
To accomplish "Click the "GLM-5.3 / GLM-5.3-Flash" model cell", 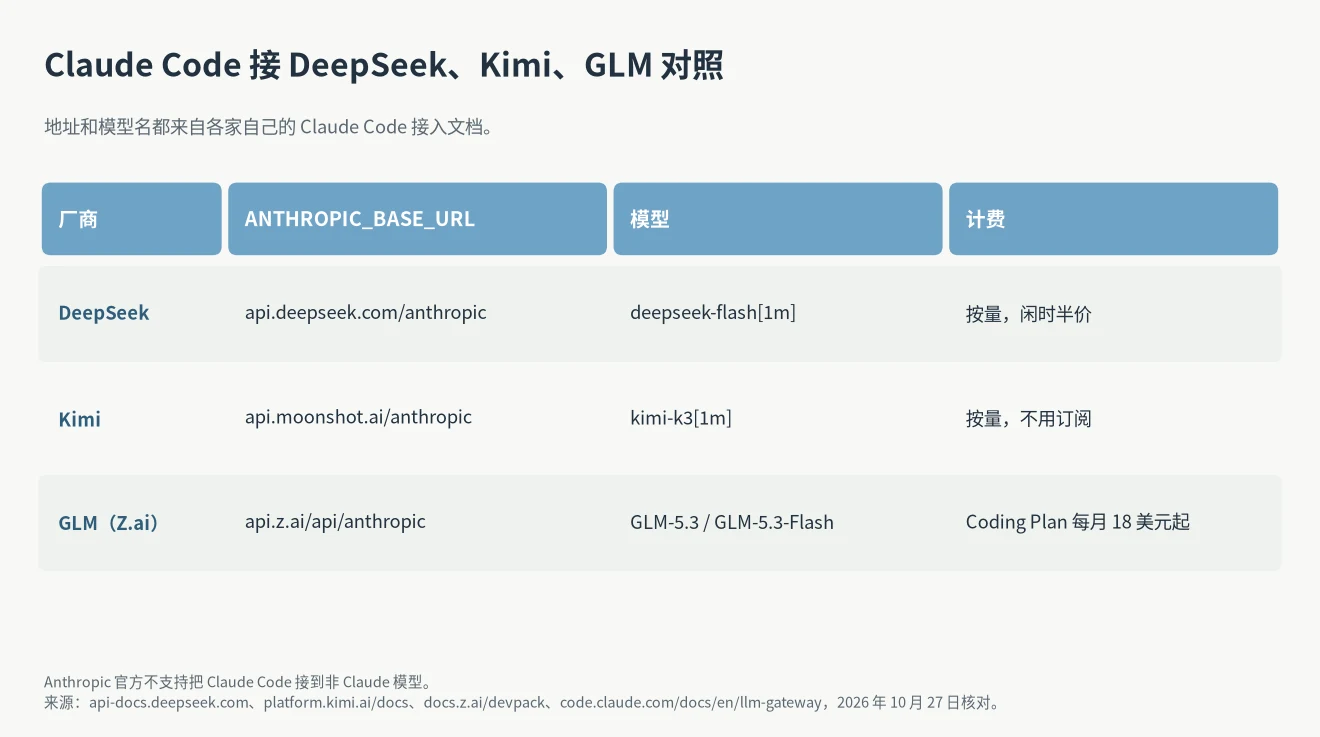I will click(732, 522).
